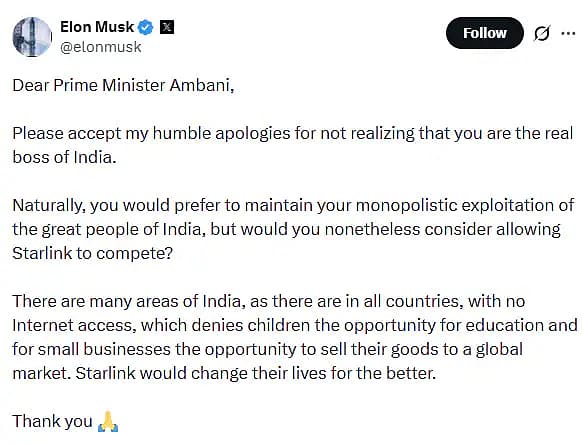Image resolution: width=582 pixels, height=444 pixels.
Task: Click the 'boss of India.' line
Action: (x=64, y=157)
